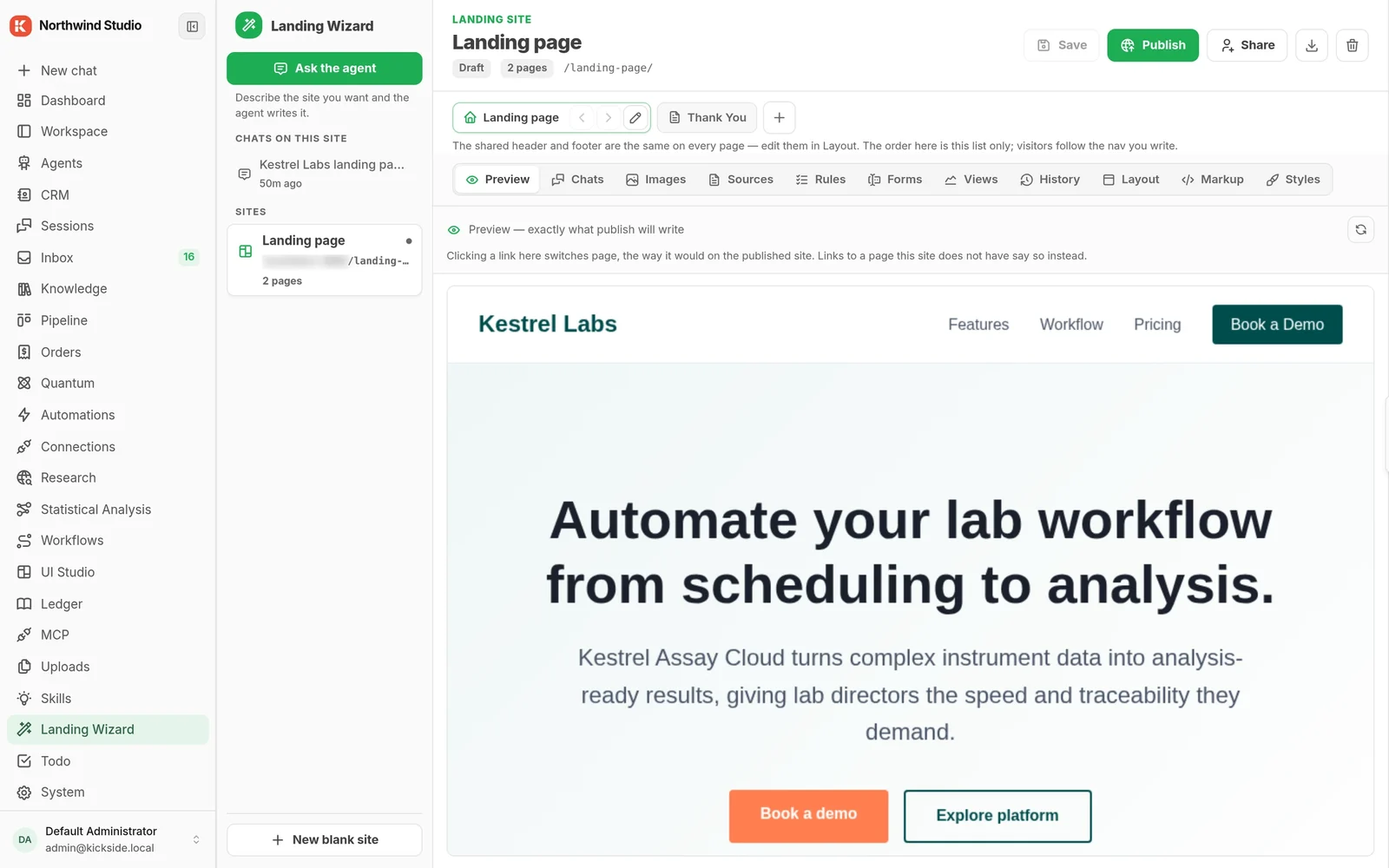
Task: Open CRM in sidebar
Action: [x=108, y=195]
